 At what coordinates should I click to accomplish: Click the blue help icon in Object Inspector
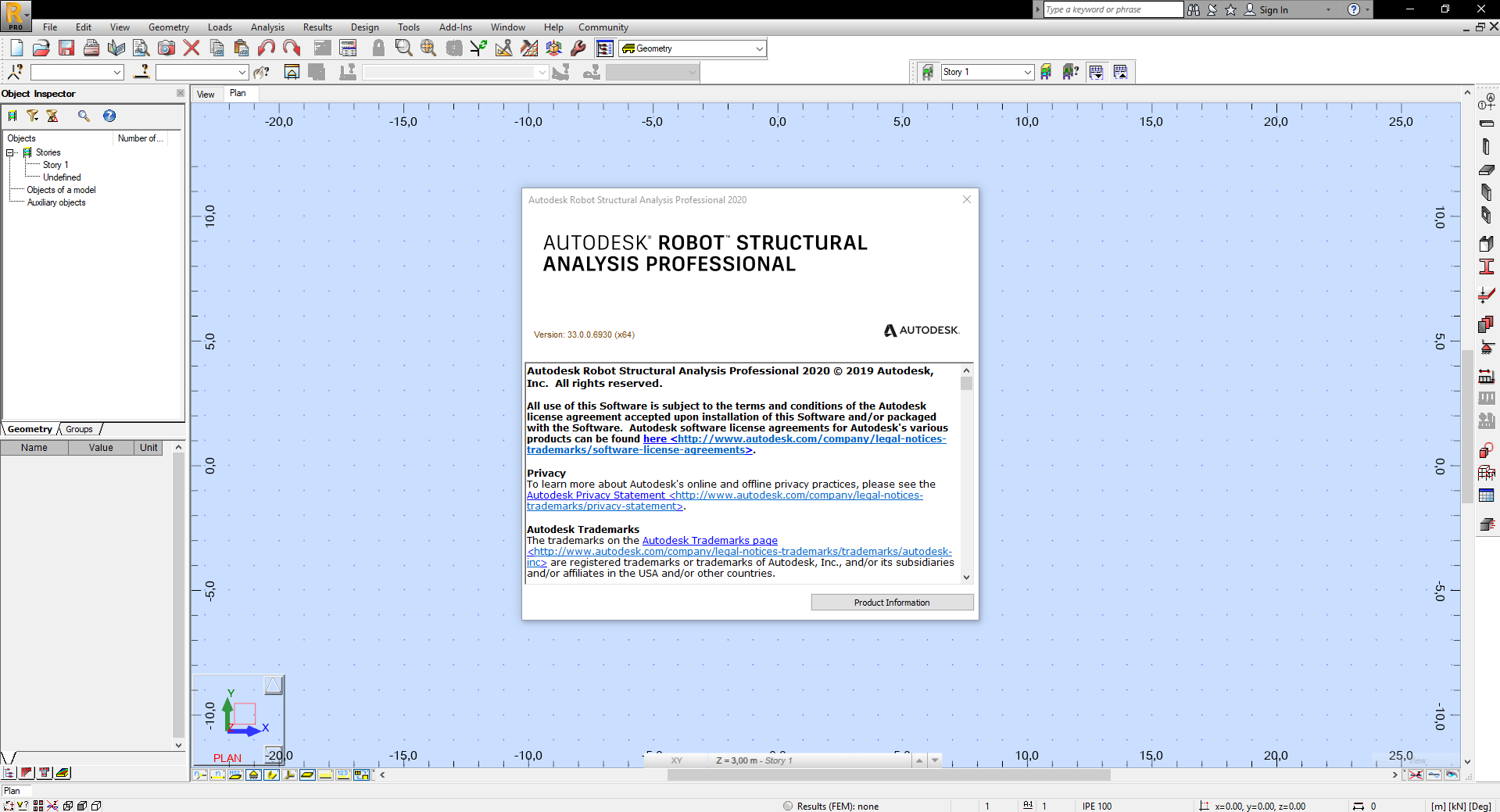(x=109, y=116)
